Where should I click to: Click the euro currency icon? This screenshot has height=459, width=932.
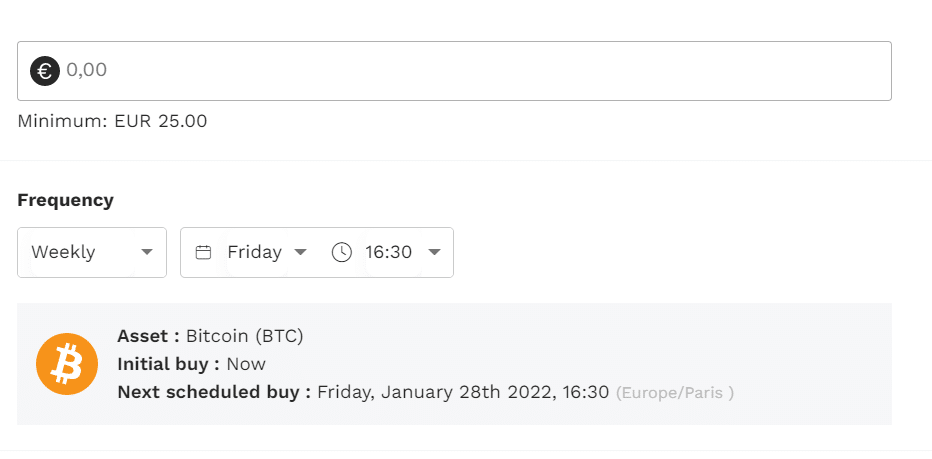point(45,71)
